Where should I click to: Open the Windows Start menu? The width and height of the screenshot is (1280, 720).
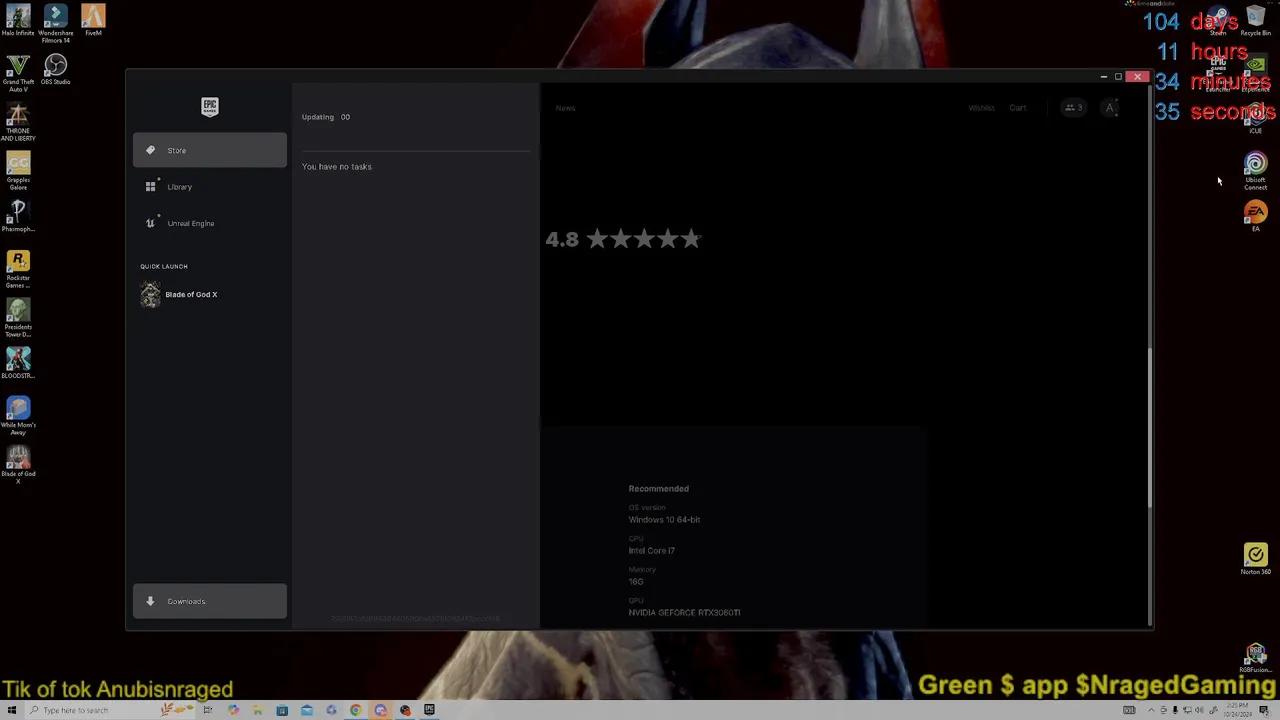(x=12, y=710)
